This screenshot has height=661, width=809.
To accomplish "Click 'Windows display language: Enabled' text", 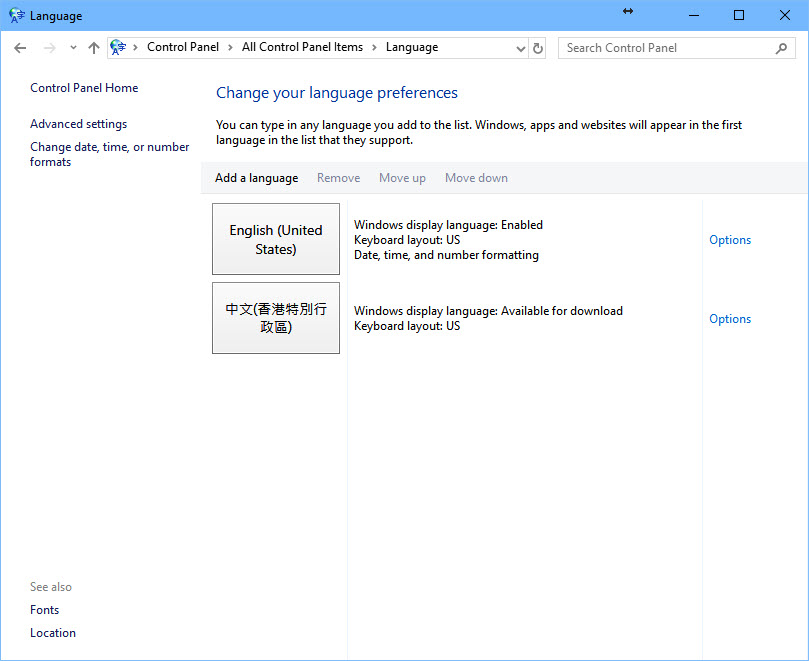I will click(x=448, y=225).
